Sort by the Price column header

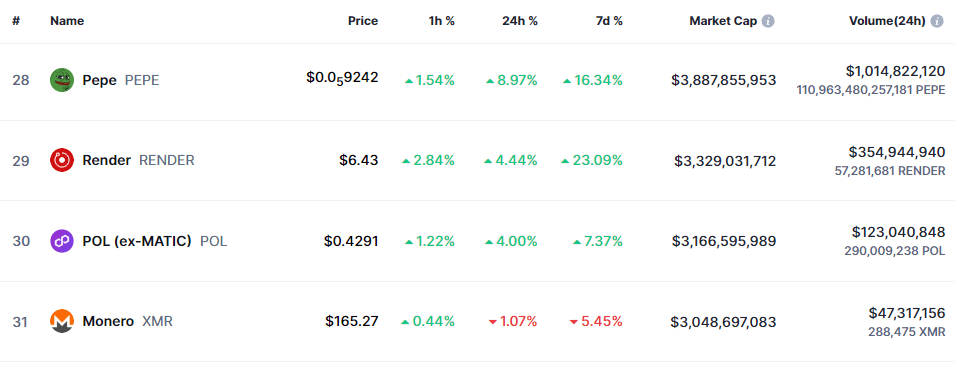click(363, 21)
